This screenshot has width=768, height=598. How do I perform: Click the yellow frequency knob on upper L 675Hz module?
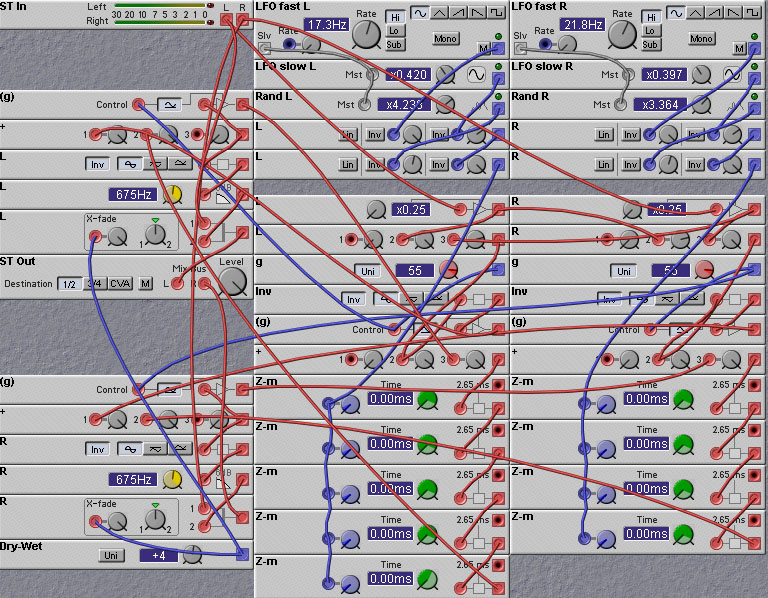(172, 194)
